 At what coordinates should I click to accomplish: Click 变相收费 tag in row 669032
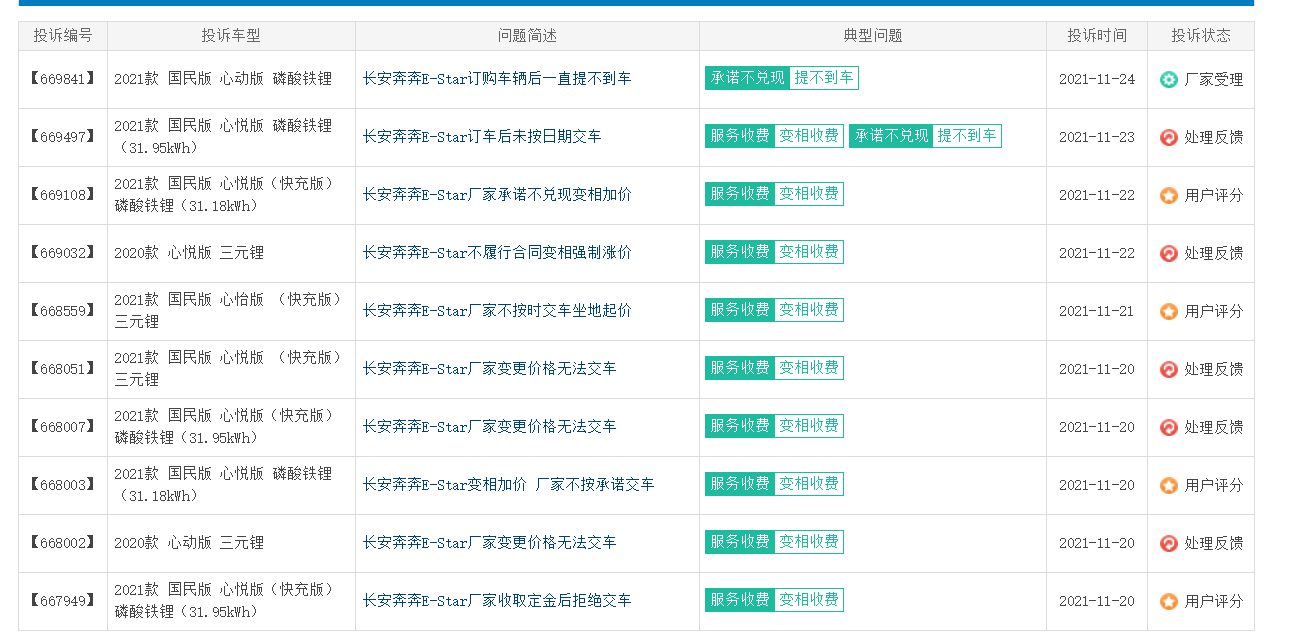pyautogui.click(x=809, y=252)
